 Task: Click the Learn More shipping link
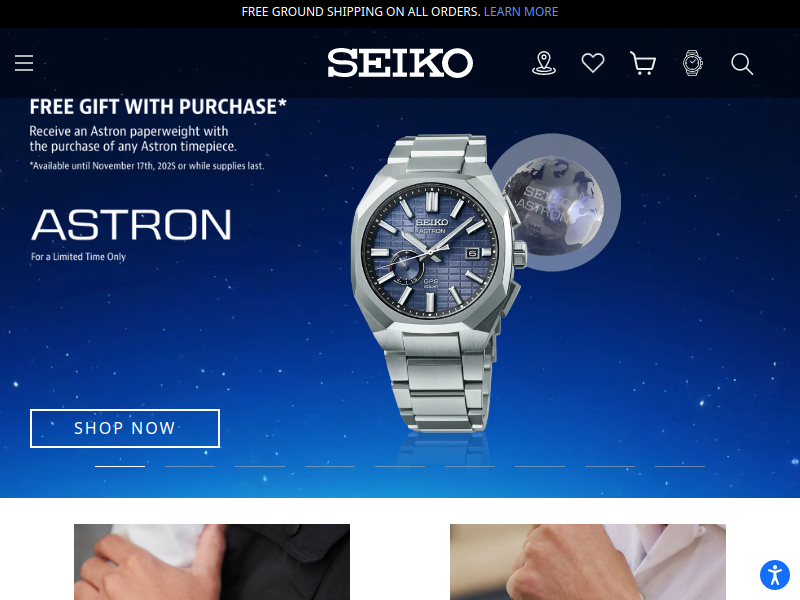click(x=521, y=12)
